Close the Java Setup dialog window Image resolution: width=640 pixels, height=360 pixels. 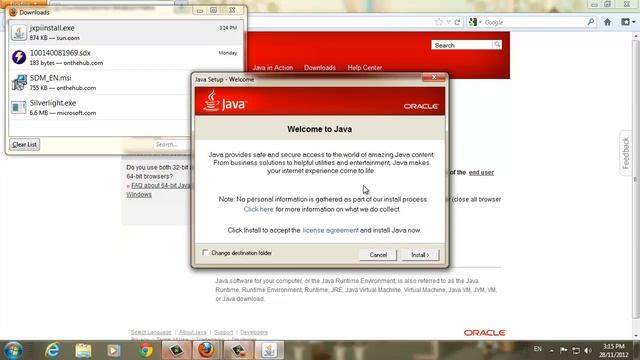point(433,77)
